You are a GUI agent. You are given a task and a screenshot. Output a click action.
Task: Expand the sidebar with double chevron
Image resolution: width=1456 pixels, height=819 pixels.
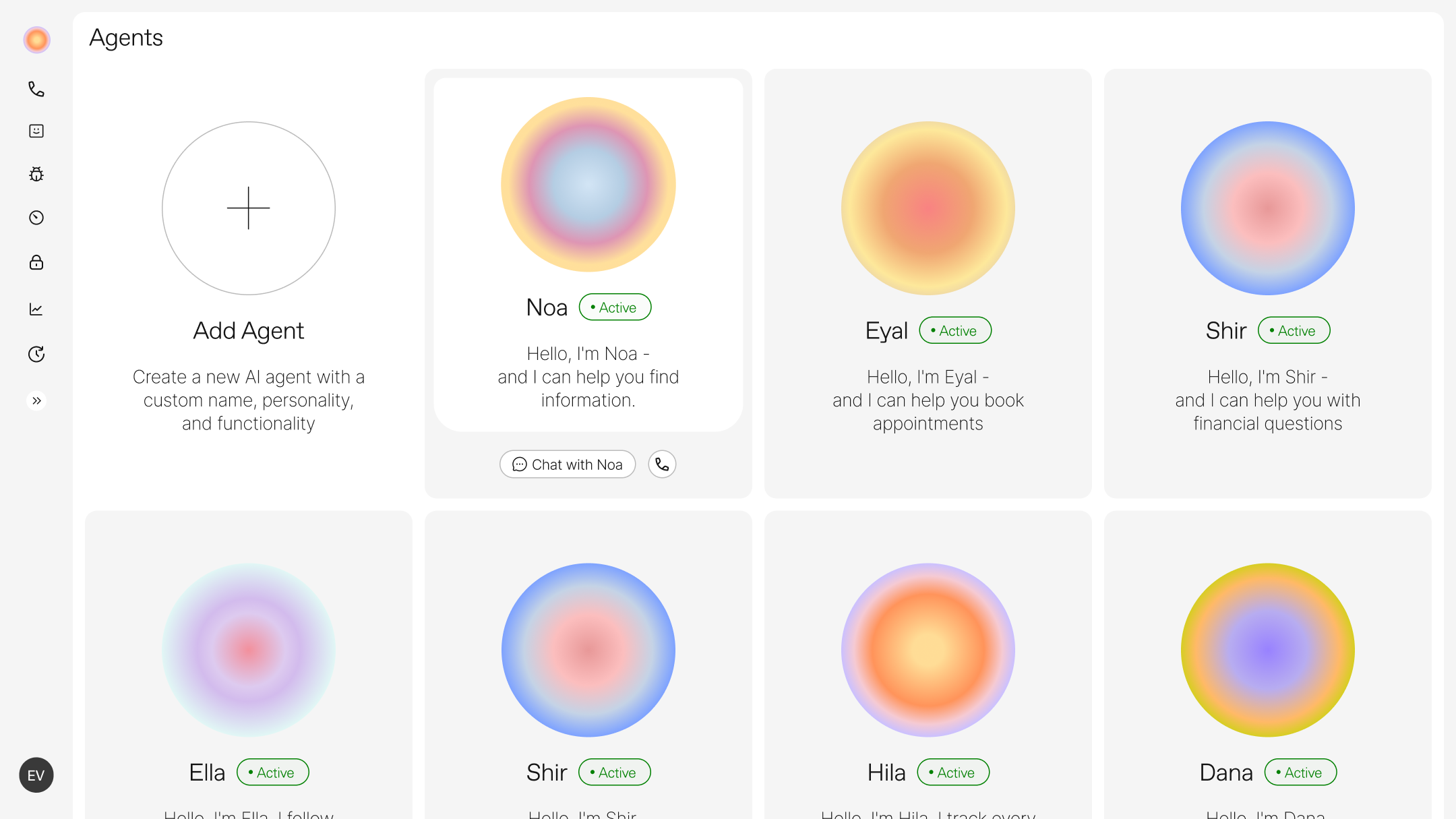(36, 401)
